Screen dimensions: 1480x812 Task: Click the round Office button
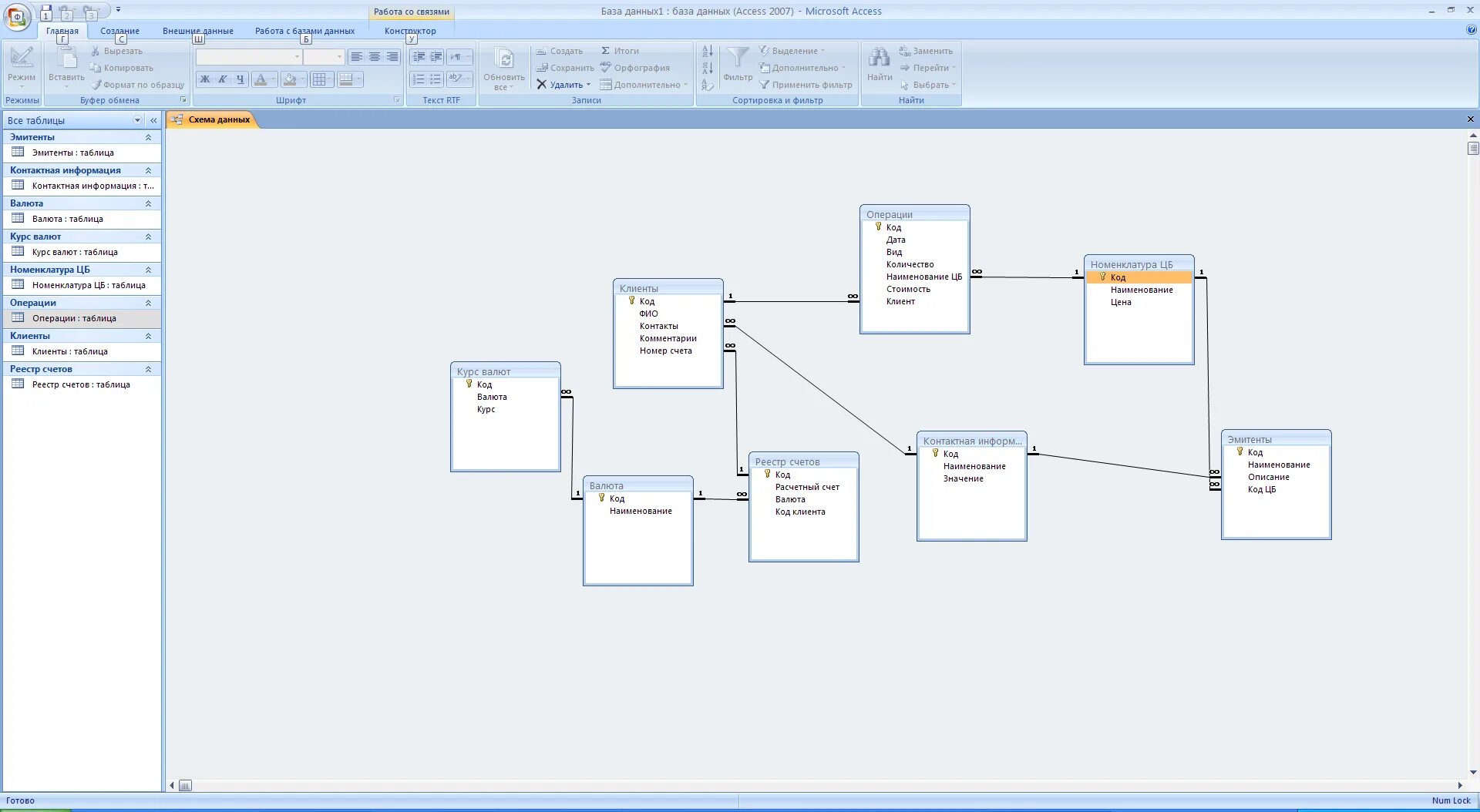(x=17, y=16)
